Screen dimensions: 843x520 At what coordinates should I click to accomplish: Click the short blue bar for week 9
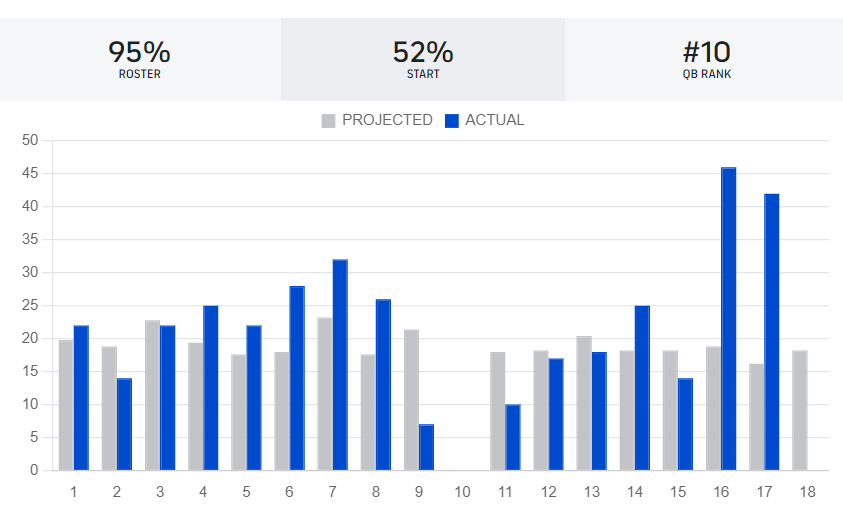pos(427,447)
